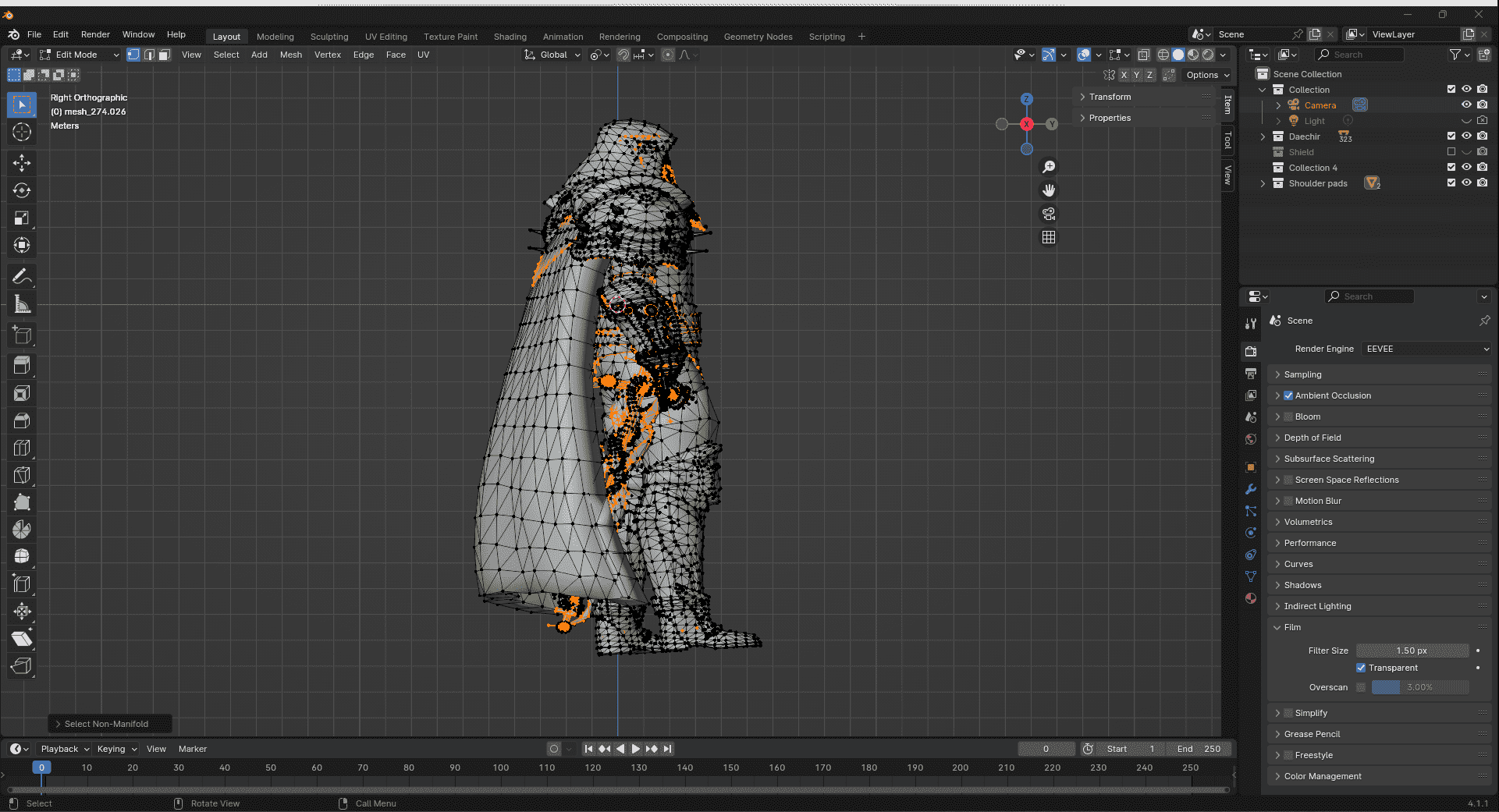Select the Add Cube tool
Viewport: 1499px width, 812px height.
[22, 335]
